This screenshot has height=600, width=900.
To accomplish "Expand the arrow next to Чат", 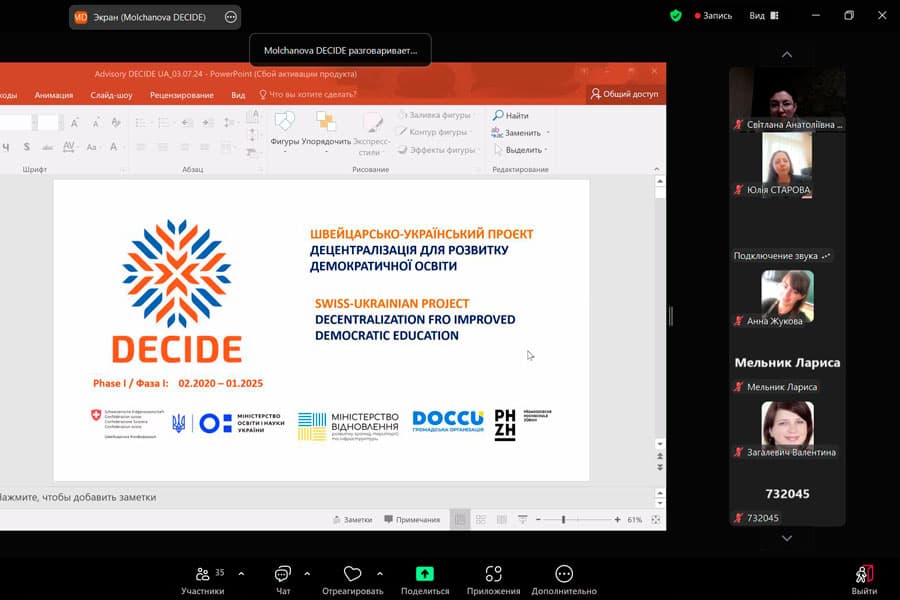I will pyautogui.click(x=307, y=573).
